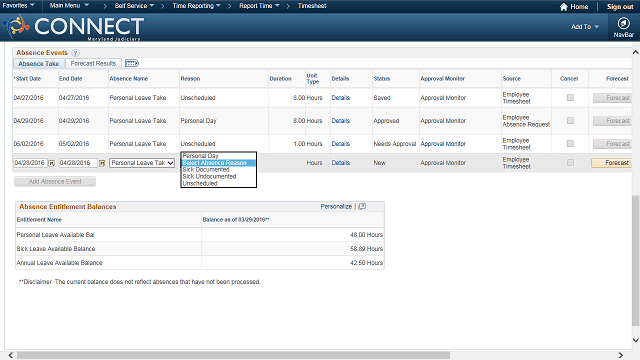Click Forecast button in 04/29/2016 row
640x360 pixels.
pyautogui.click(x=612, y=121)
